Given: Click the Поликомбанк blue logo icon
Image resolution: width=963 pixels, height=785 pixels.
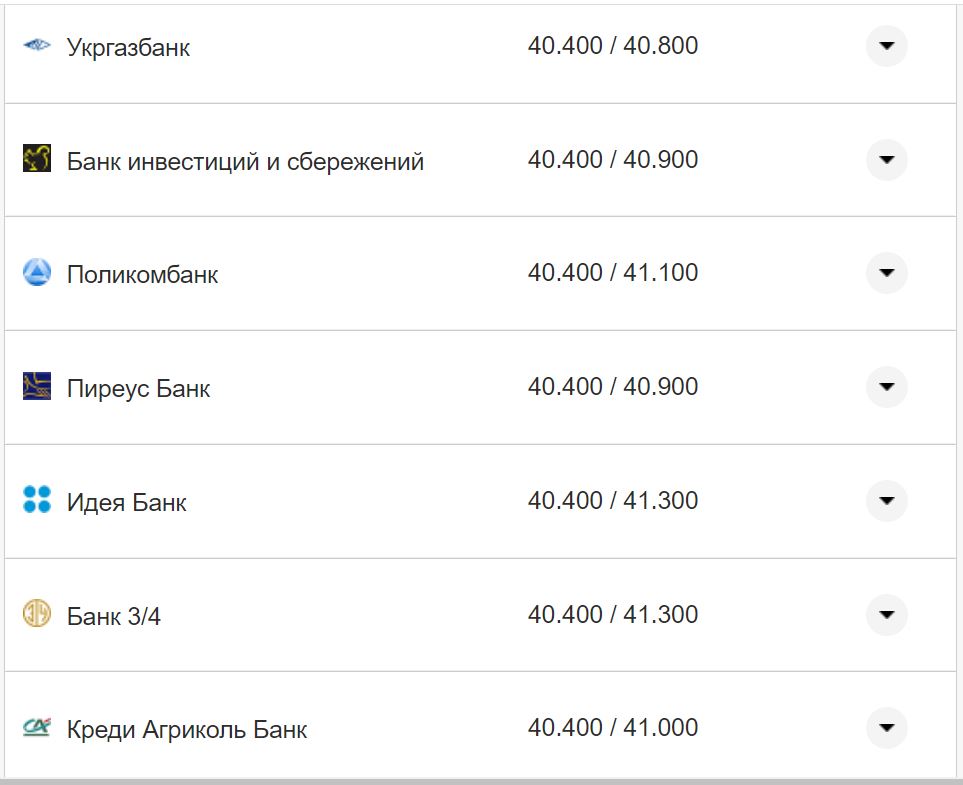Looking at the screenshot, I should pos(37,273).
